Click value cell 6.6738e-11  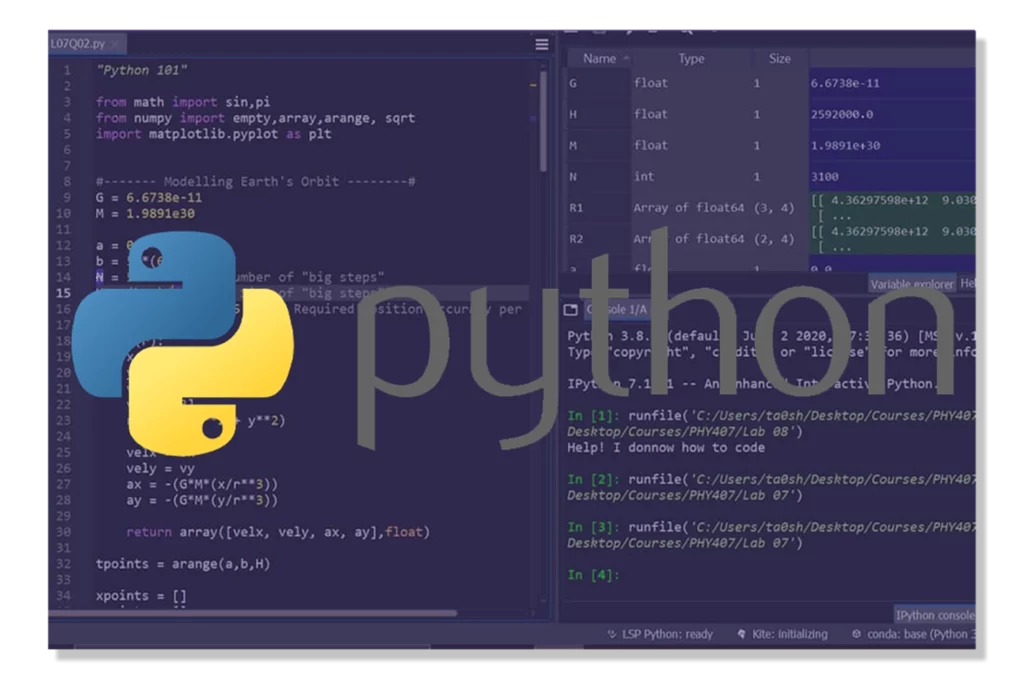click(x=892, y=84)
